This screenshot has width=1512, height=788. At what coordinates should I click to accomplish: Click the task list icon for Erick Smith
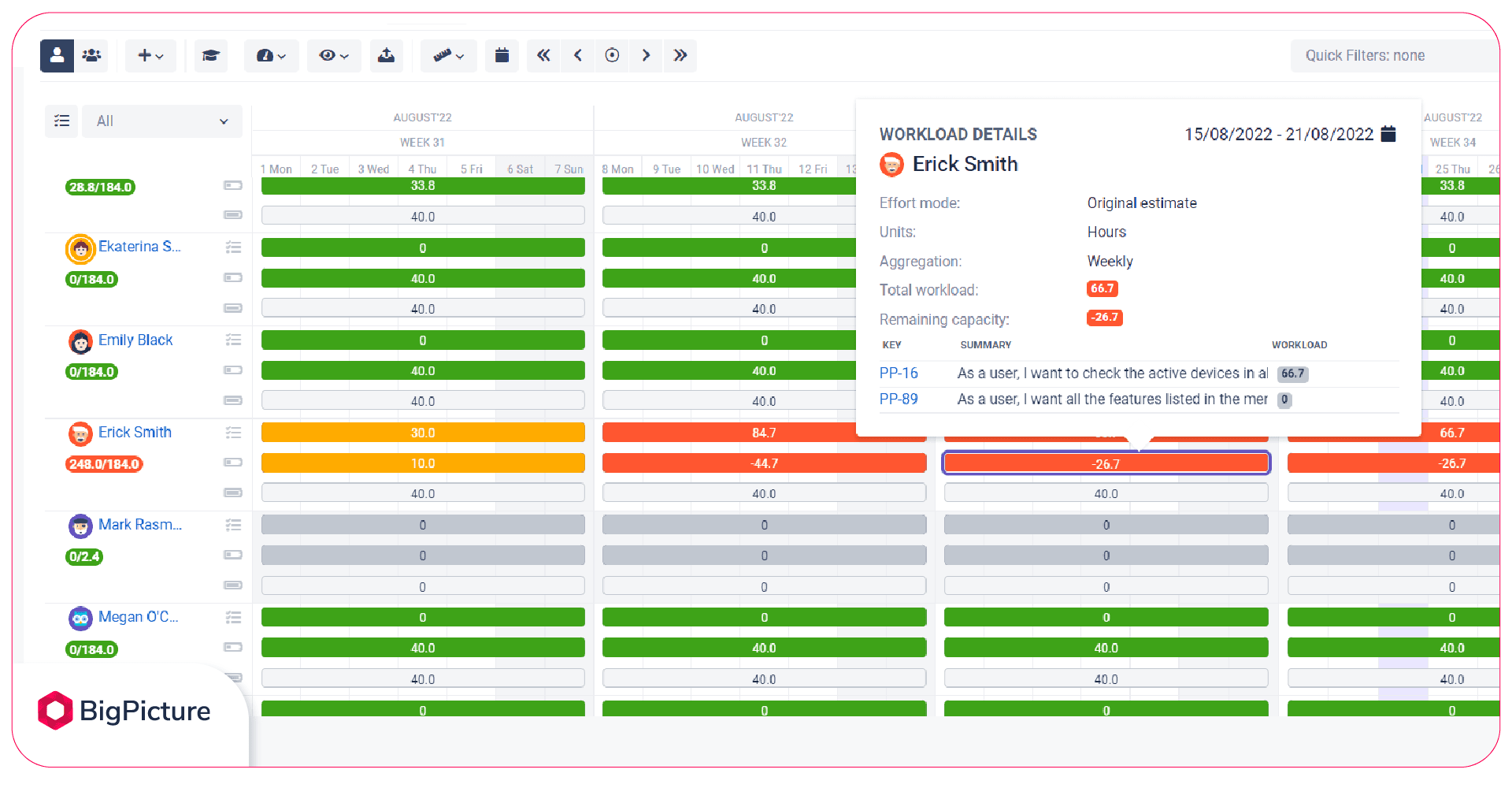pos(233,433)
